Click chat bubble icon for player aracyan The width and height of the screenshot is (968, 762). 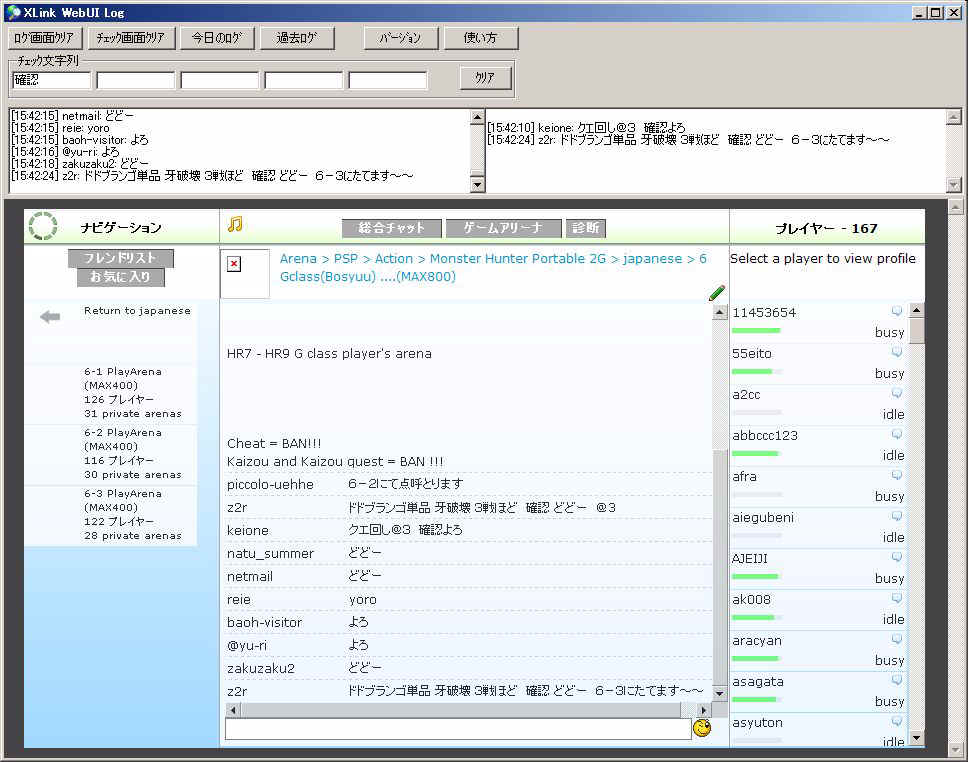tap(897, 638)
